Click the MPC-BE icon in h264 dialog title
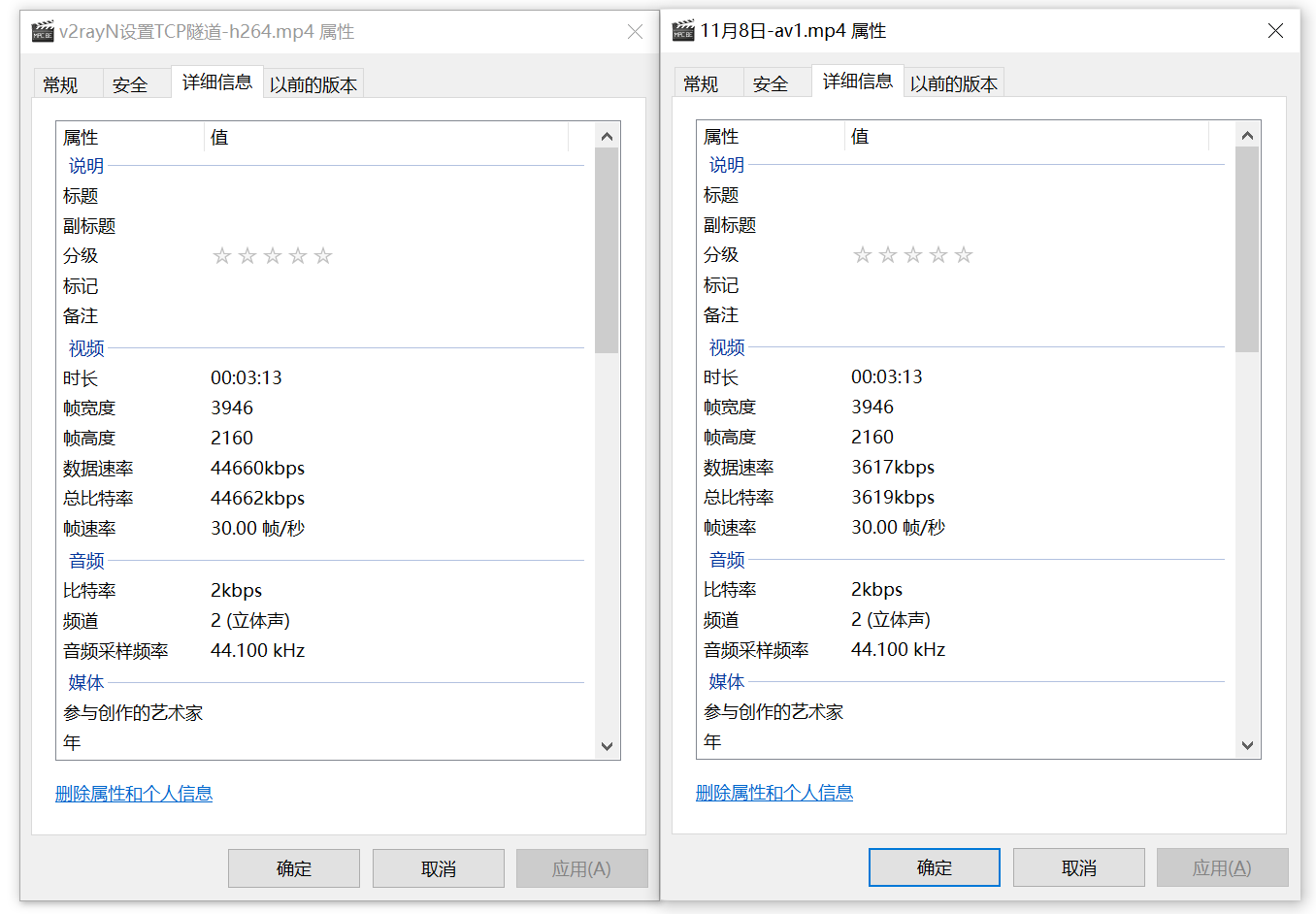 point(43,32)
